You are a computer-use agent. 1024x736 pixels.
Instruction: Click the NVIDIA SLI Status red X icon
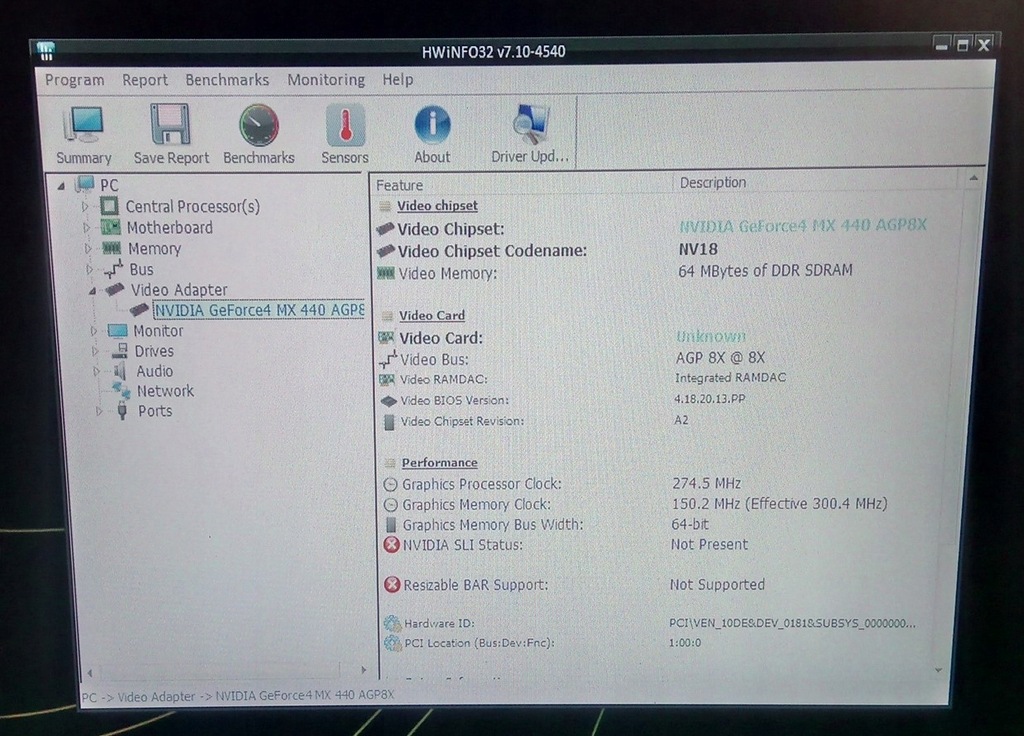[391, 545]
